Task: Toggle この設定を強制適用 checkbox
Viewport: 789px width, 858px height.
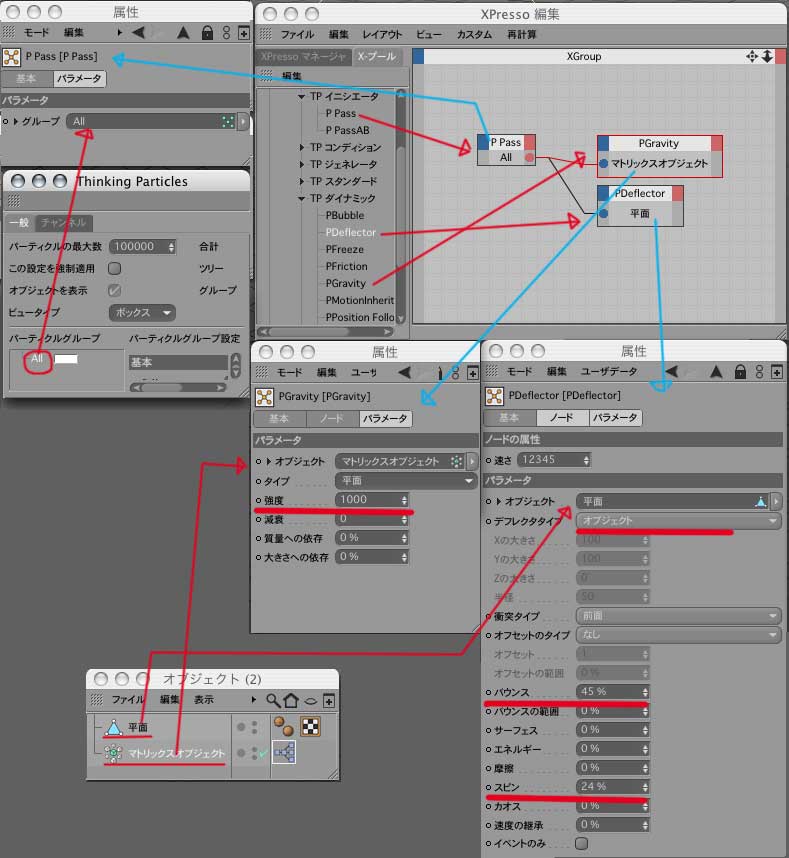Action: point(114,269)
